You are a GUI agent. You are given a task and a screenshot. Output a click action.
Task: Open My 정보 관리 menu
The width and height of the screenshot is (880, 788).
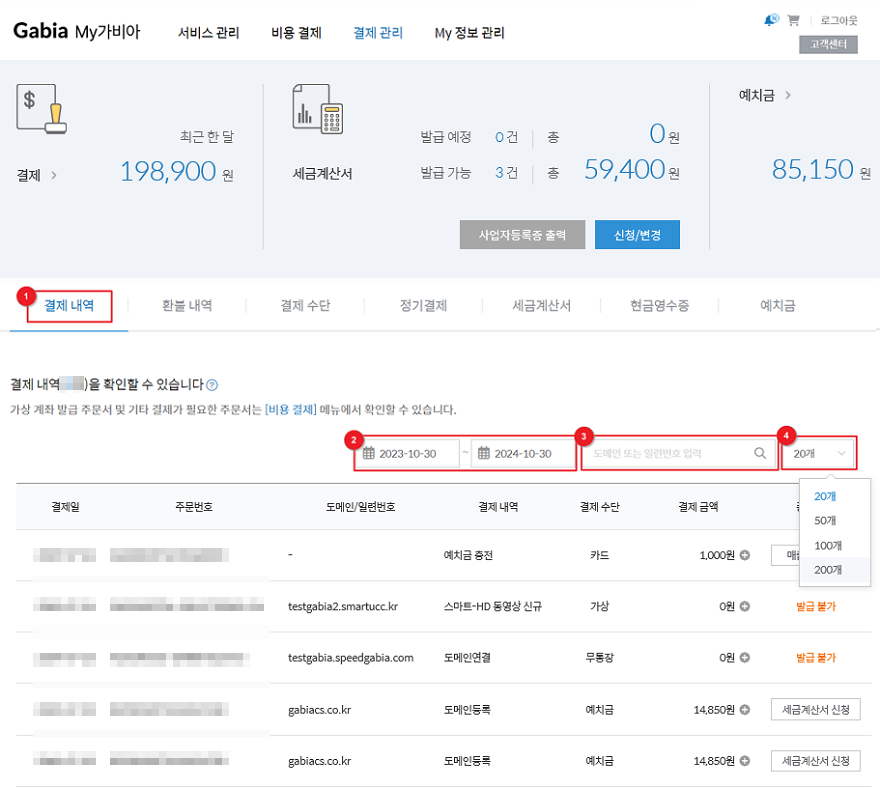(469, 33)
